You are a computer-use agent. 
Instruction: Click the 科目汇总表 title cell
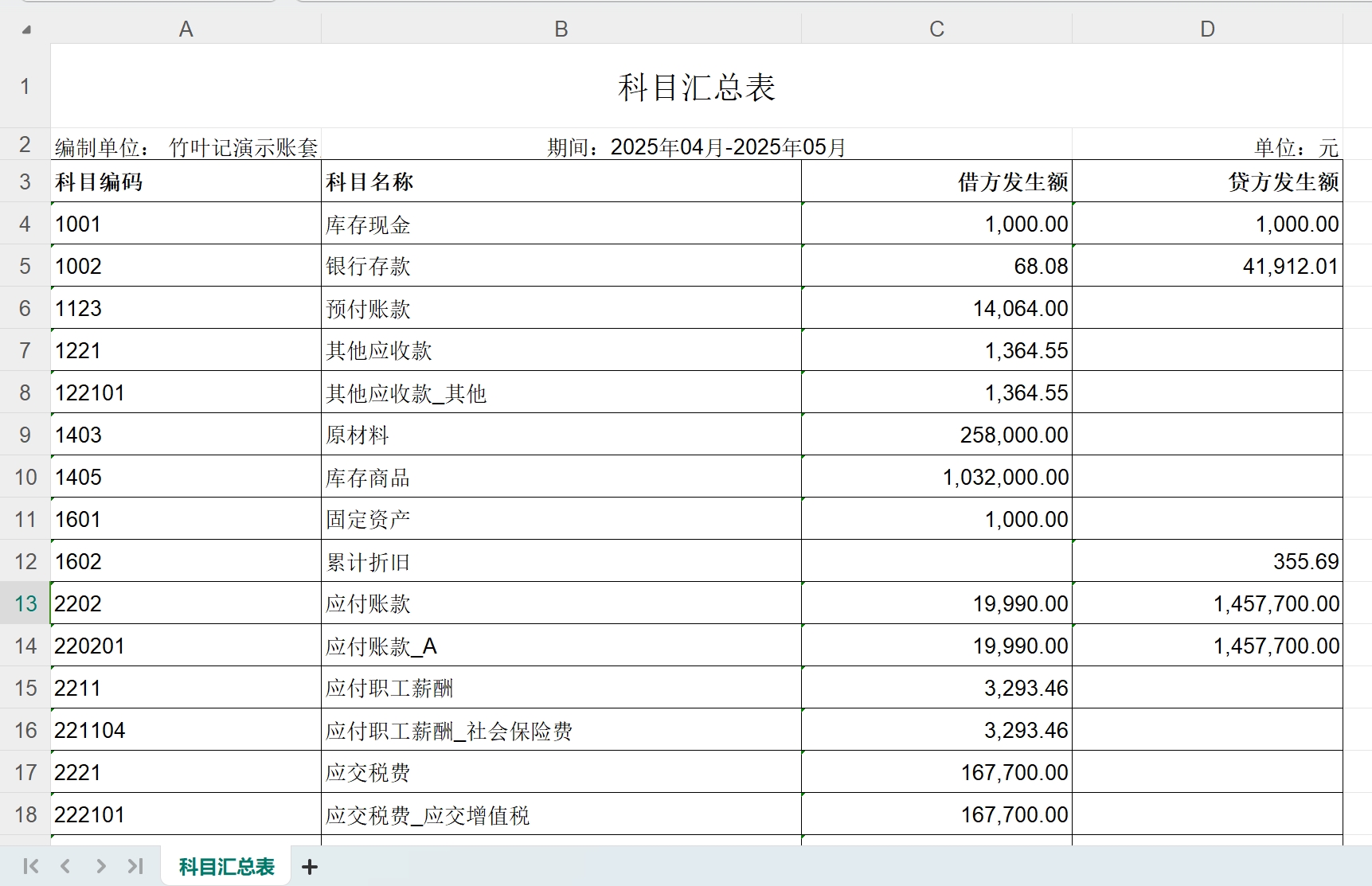pos(696,87)
